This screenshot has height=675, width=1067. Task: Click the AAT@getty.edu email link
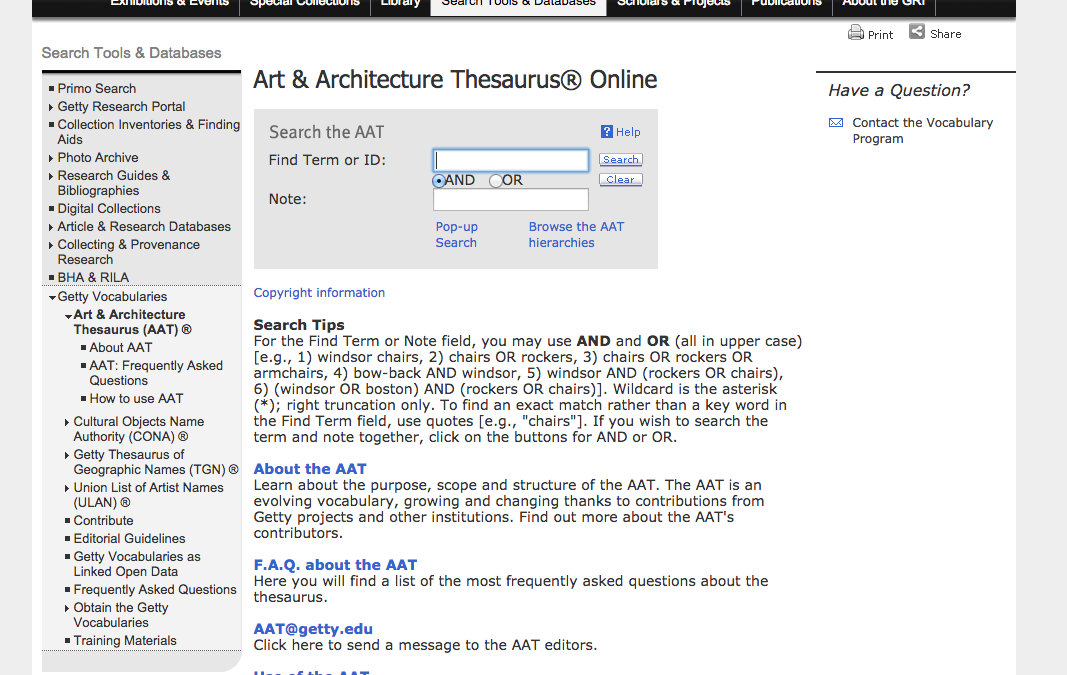tap(313, 629)
